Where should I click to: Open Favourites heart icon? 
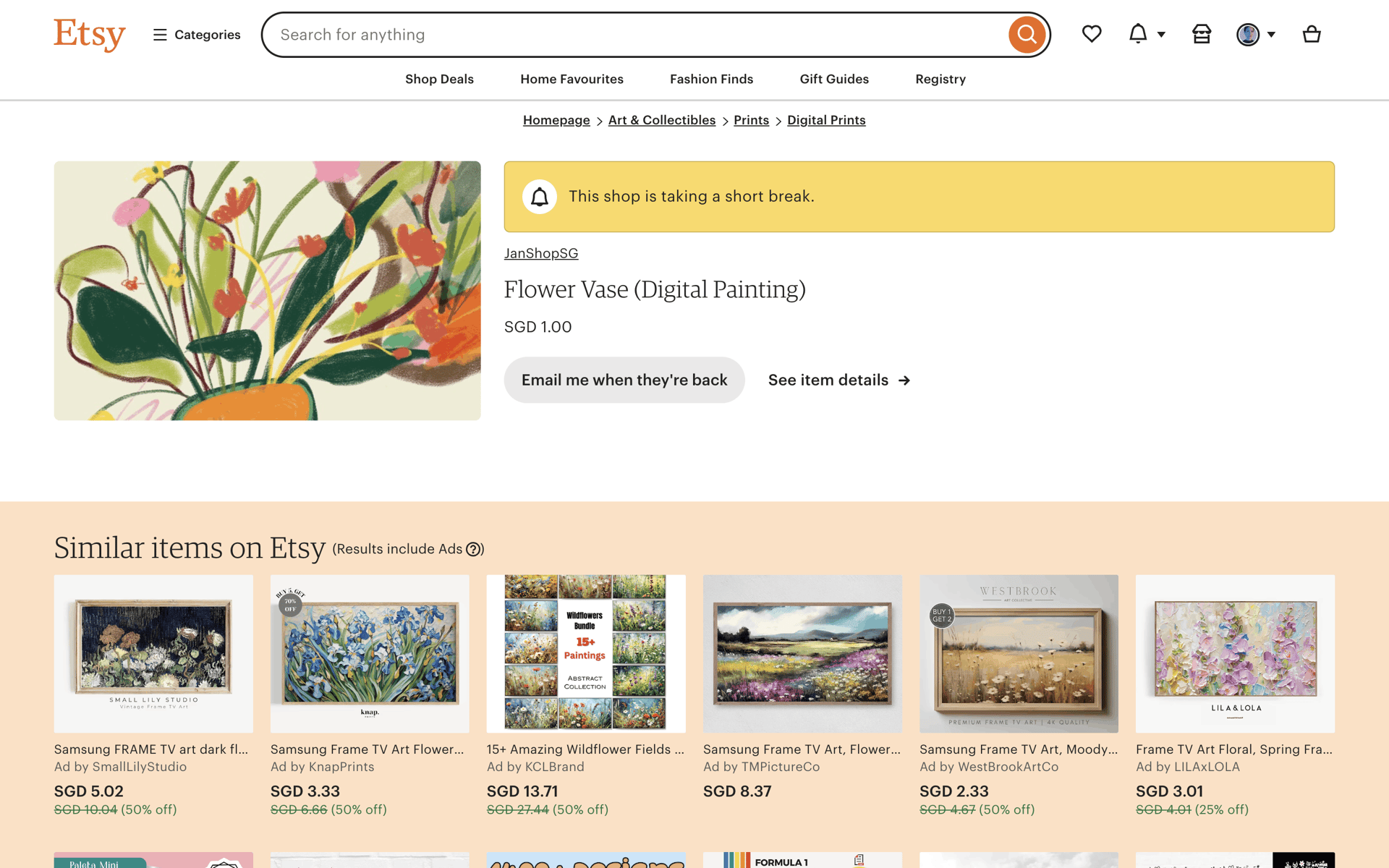(x=1092, y=34)
